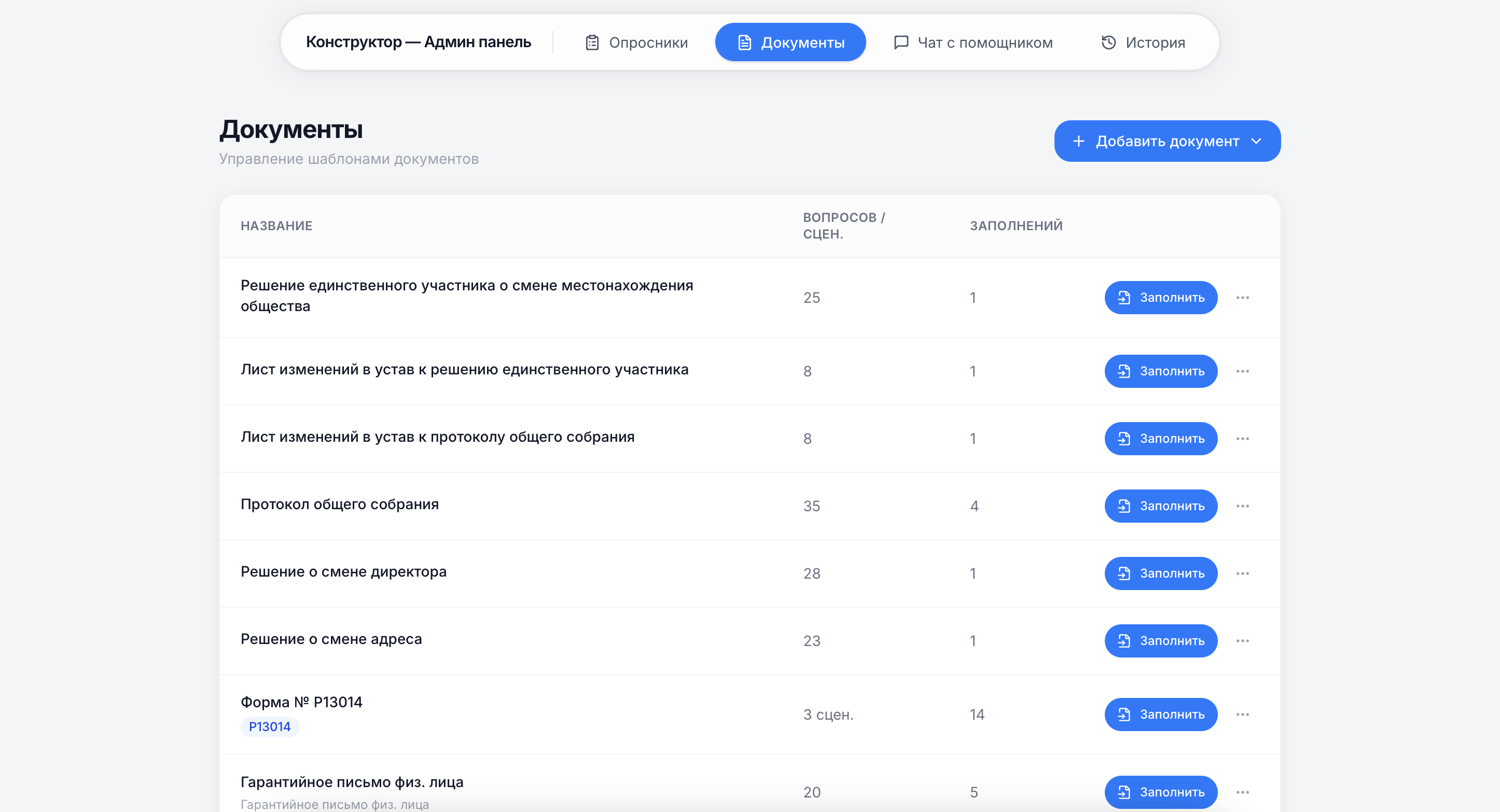Open more options for Решение о смене адреса
The image size is (1500, 812).
click(x=1243, y=641)
